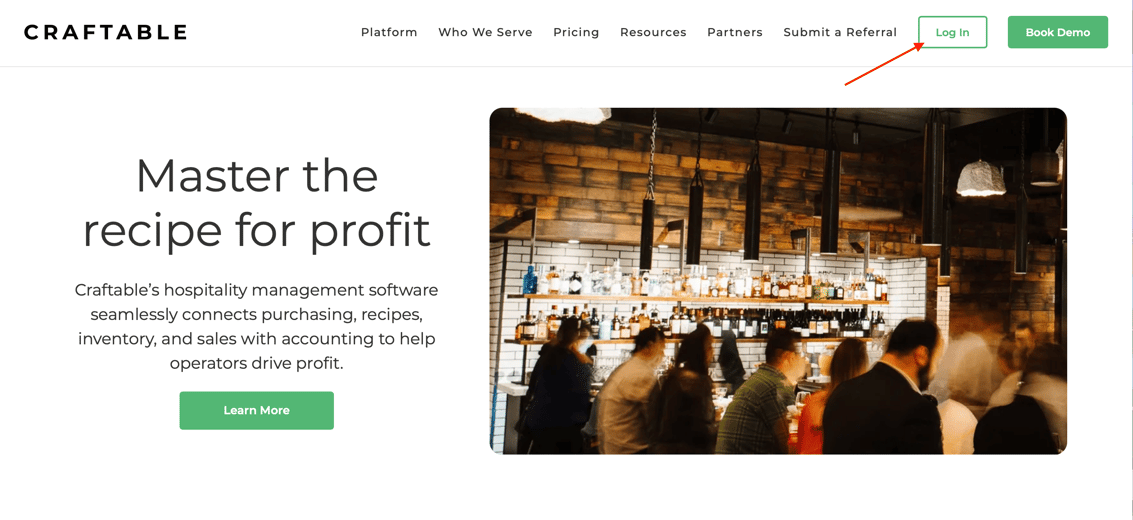1133x520 pixels.
Task: Click the 'Master the recipe for profit' headline
Action: pyautogui.click(x=257, y=202)
